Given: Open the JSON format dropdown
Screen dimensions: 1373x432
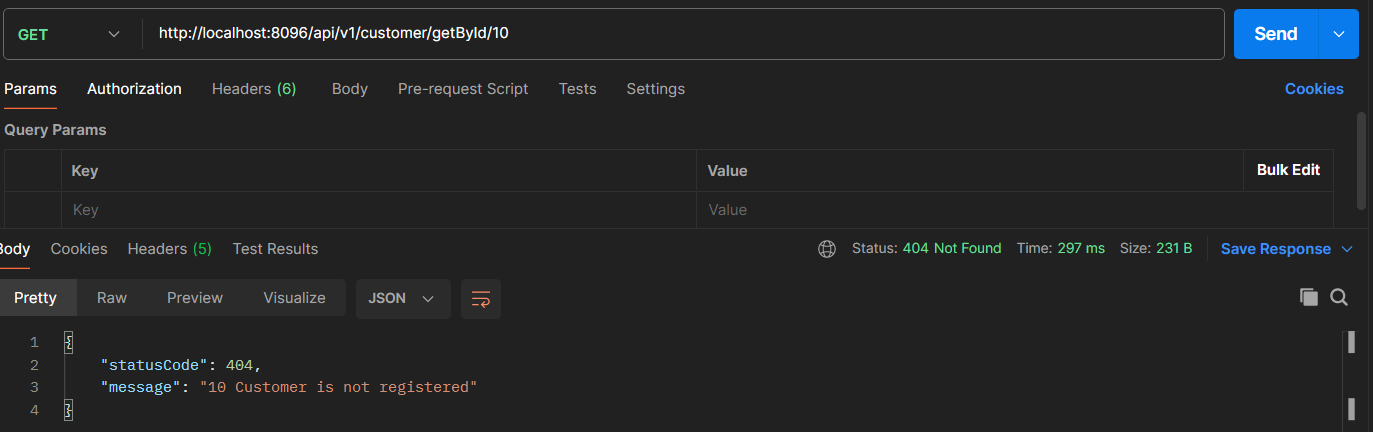Looking at the screenshot, I should click(x=402, y=298).
